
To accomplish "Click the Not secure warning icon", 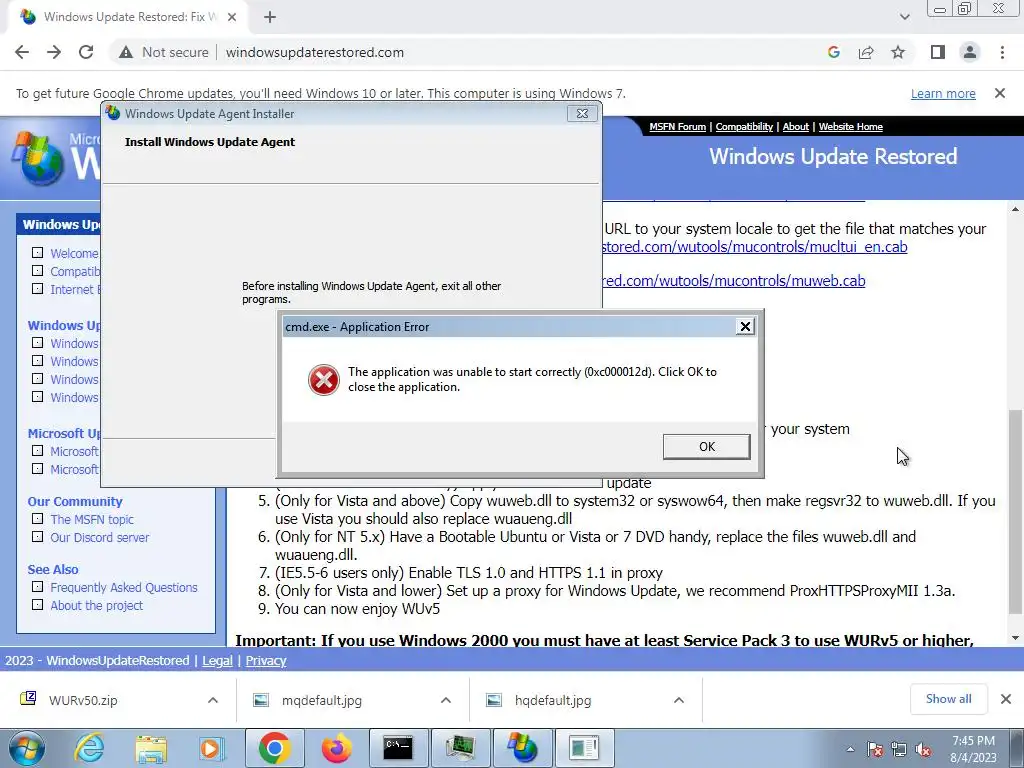I will coord(126,52).
